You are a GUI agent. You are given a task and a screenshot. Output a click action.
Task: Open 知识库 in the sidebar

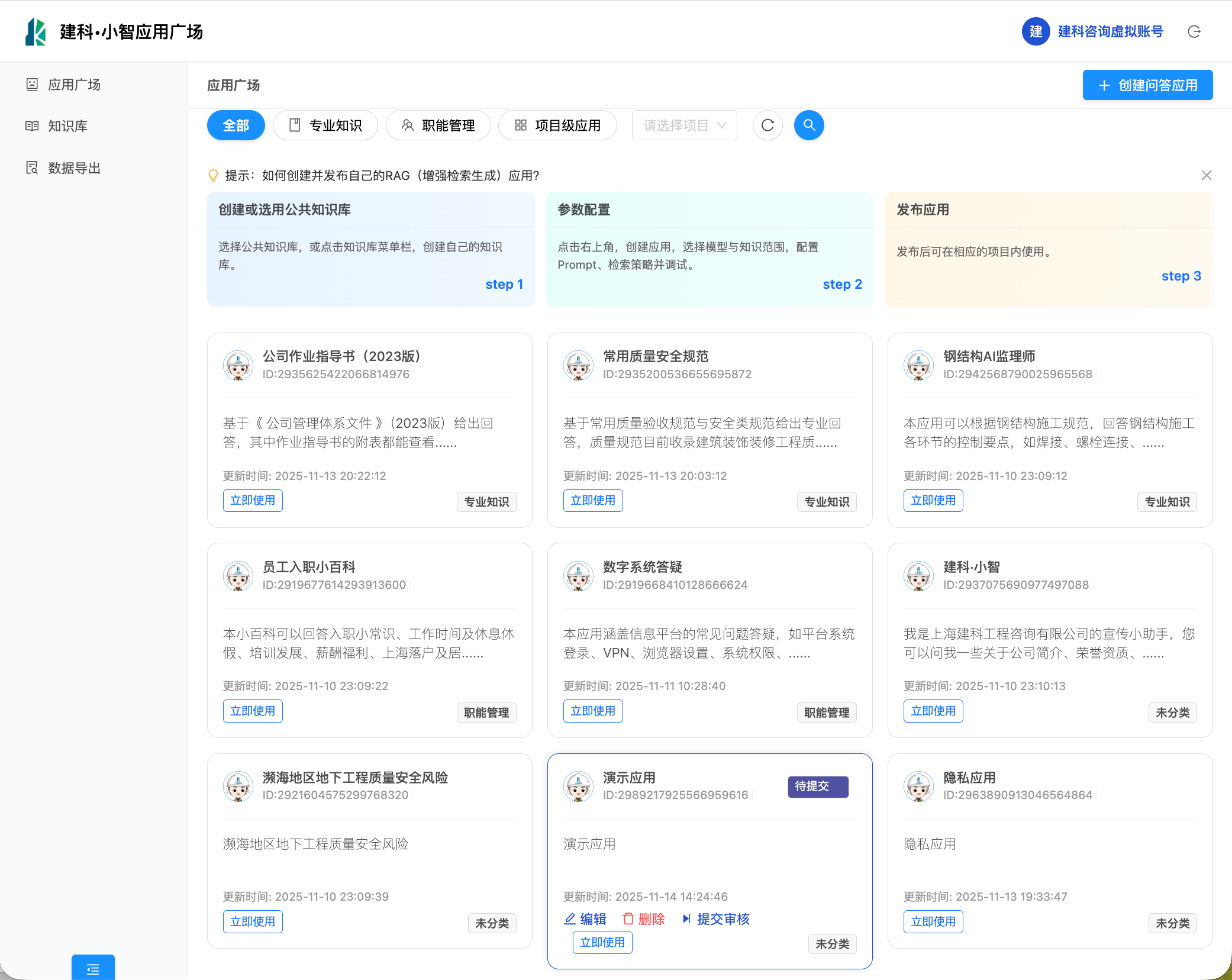(67, 126)
